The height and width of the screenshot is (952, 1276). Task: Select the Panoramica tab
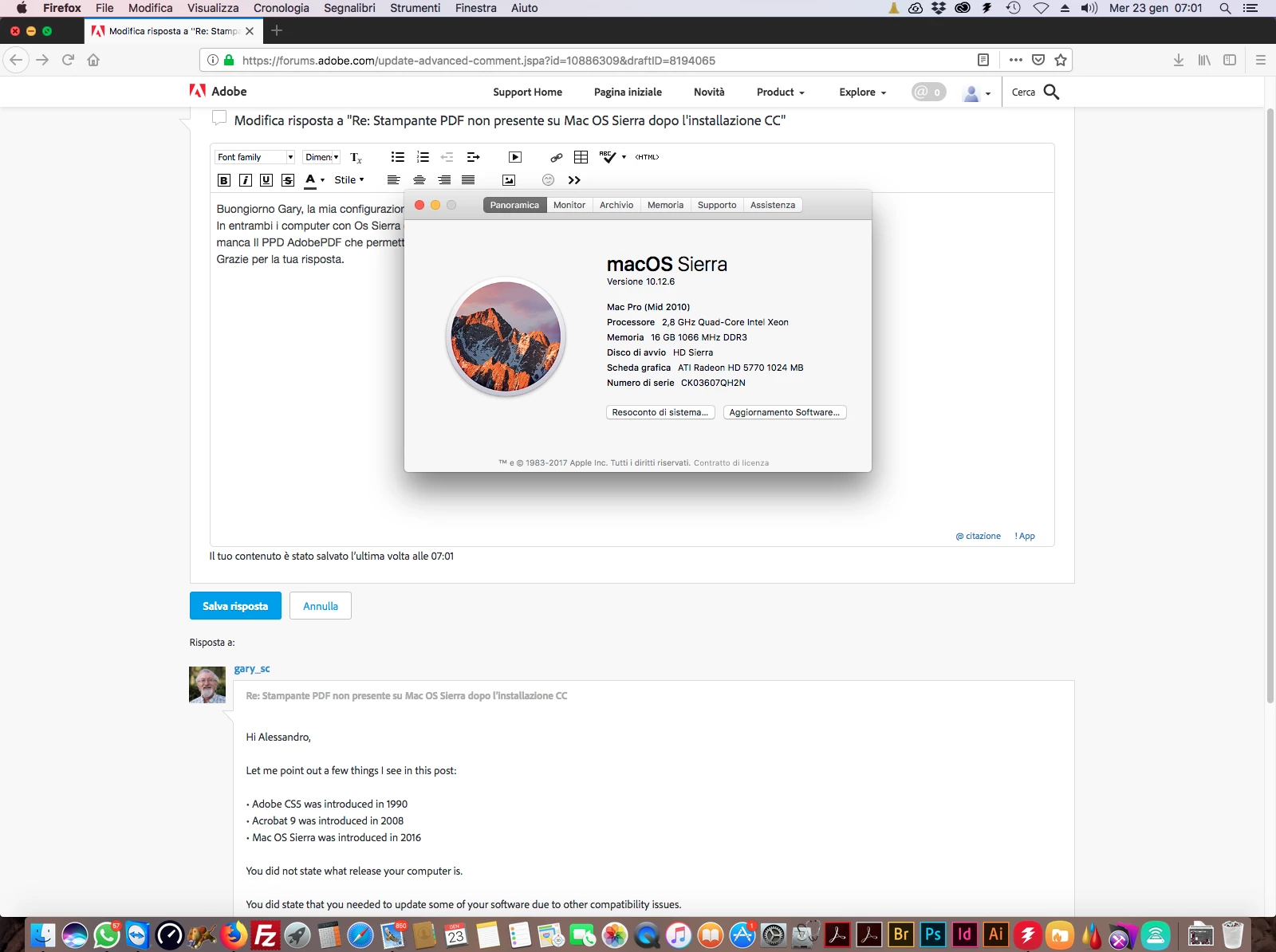point(514,205)
